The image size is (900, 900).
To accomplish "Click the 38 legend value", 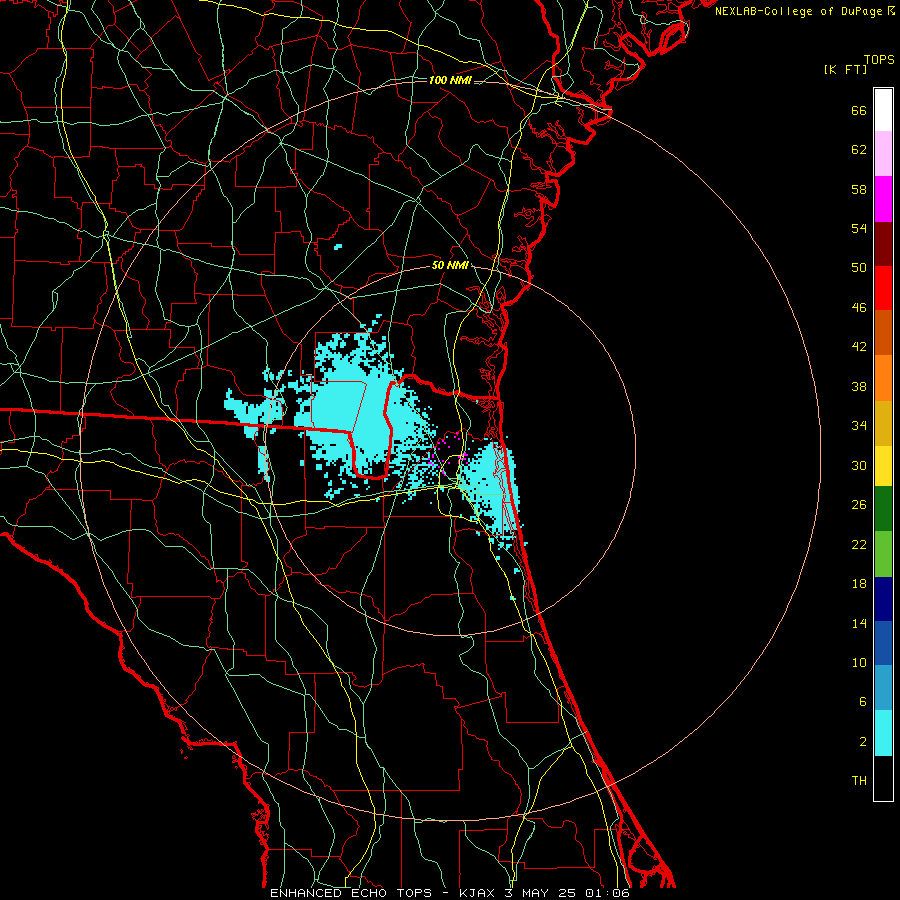I will pyautogui.click(x=859, y=386).
